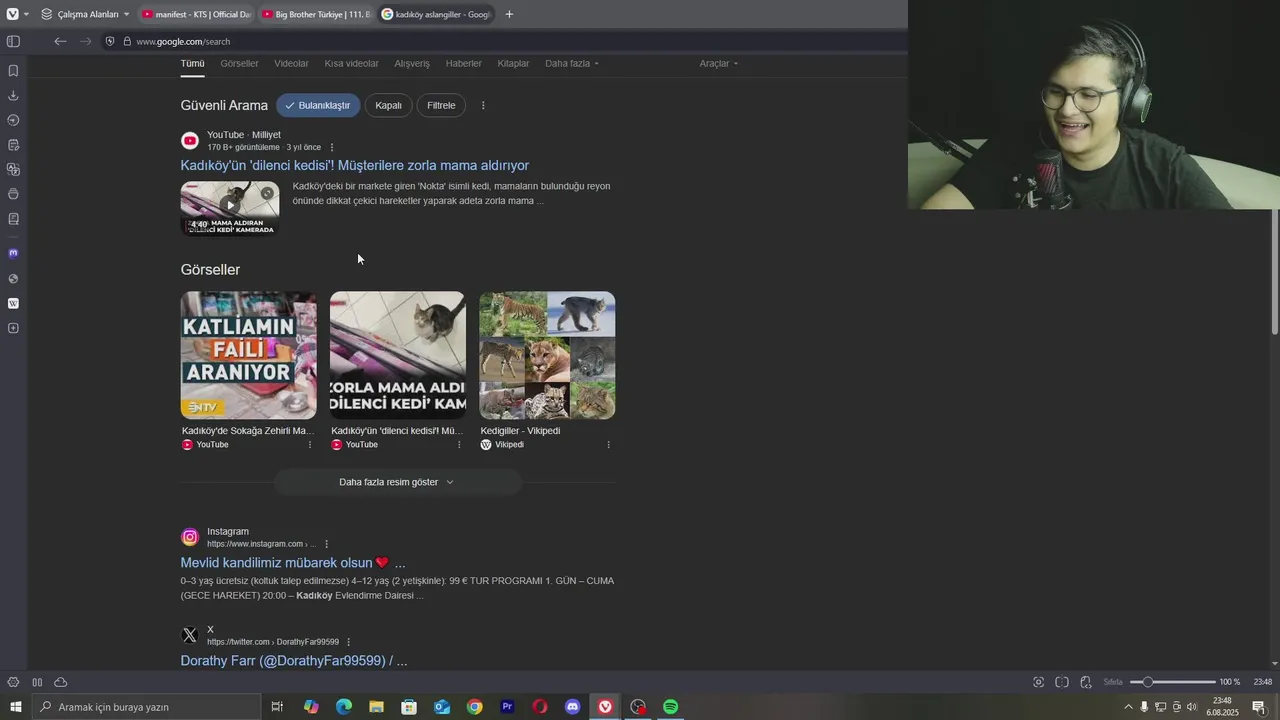Open the Vivaldi Social web panel
1280x720 pixels.
tap(13, 279)
